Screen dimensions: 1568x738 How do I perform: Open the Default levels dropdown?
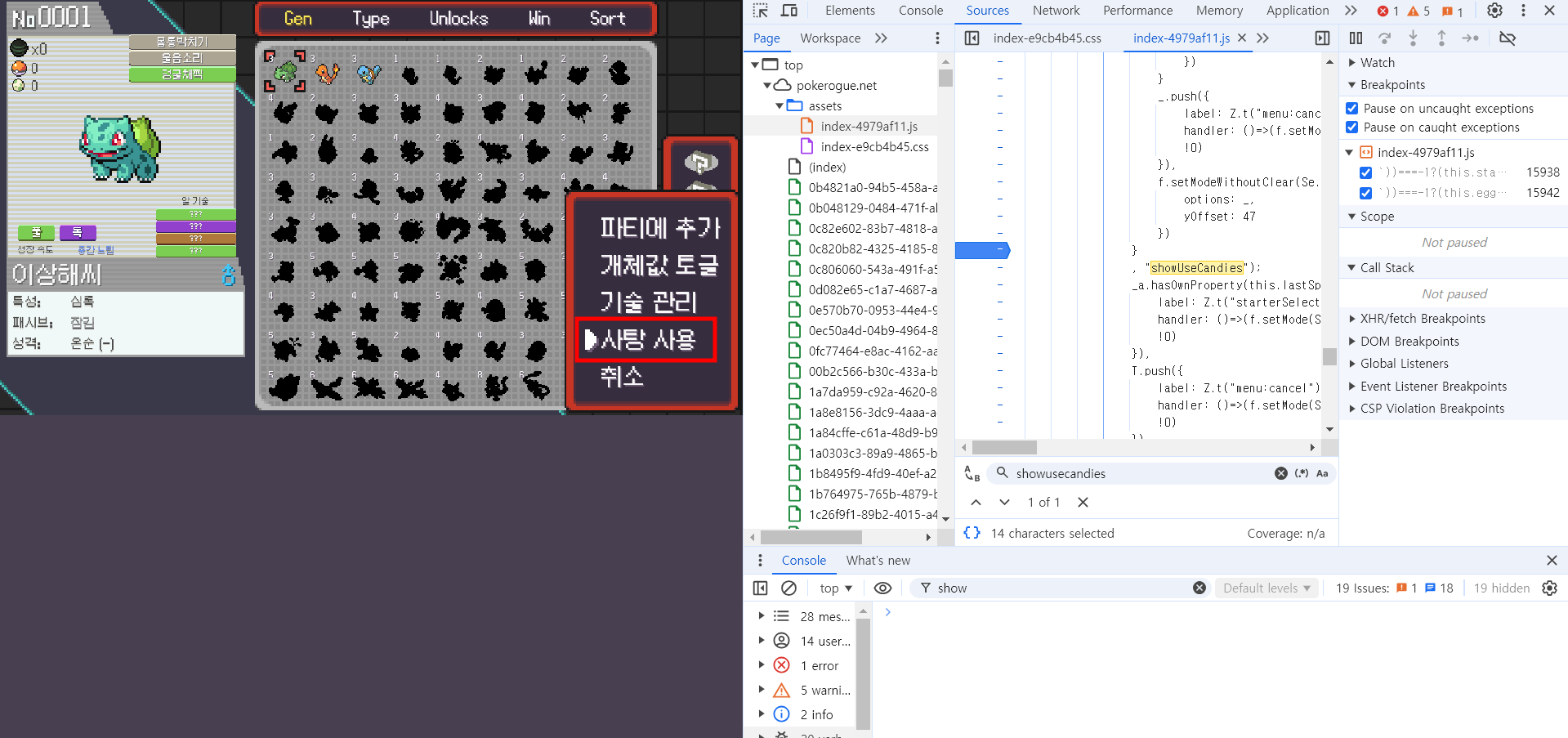click(1266, 588)
